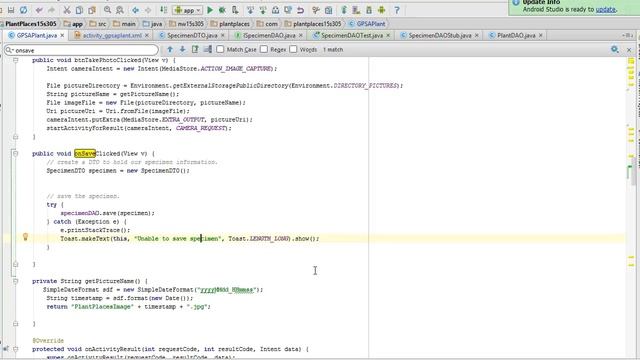Close the PlantDAO.java tab
This screenshot has width=640, height=360.
coord(540,36)
